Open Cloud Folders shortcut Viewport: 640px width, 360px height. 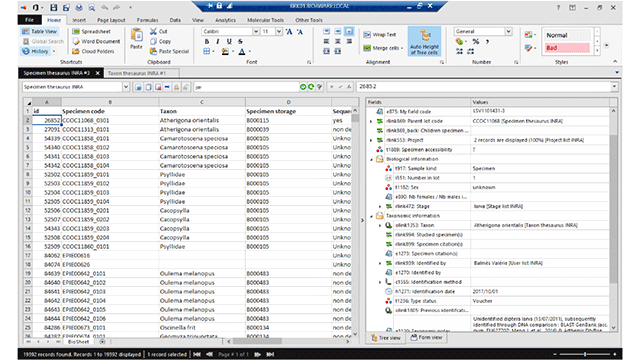coord(93,51)
